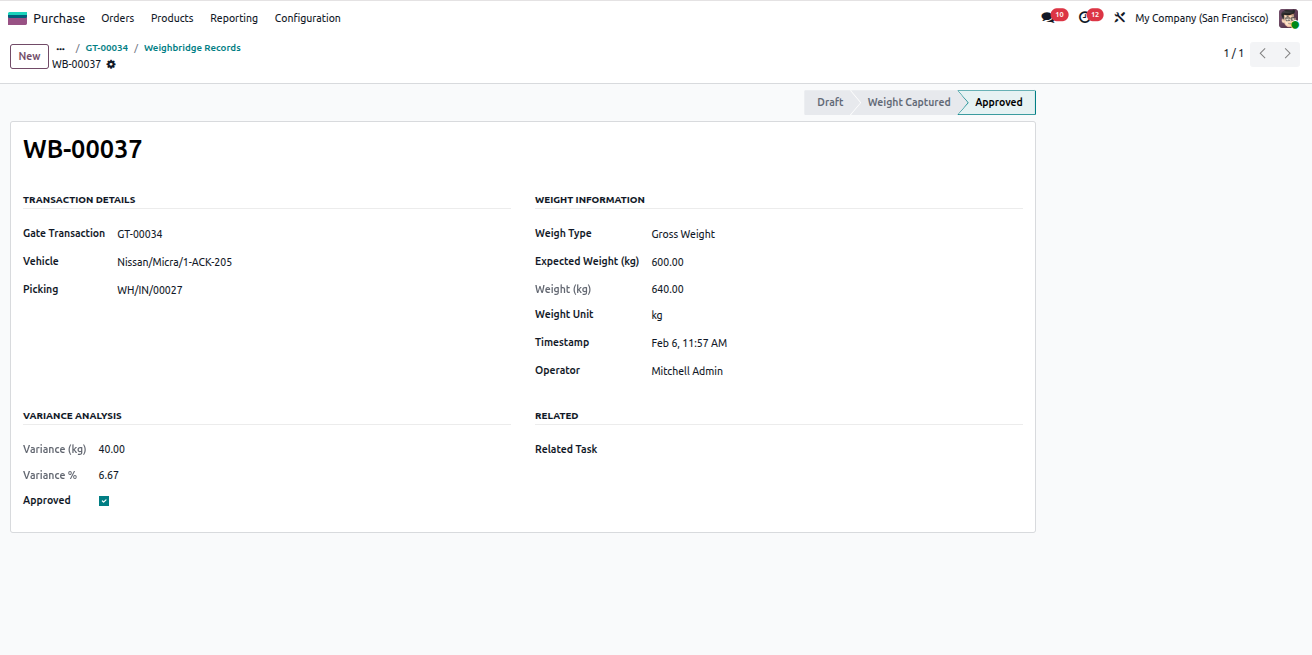Go to the next record arrow

pyautogui.click(x=1287, y=54)
